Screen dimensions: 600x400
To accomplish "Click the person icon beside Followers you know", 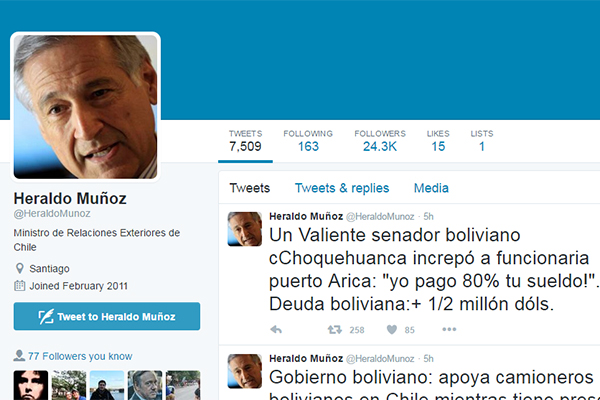I will [x=19, y=356].
